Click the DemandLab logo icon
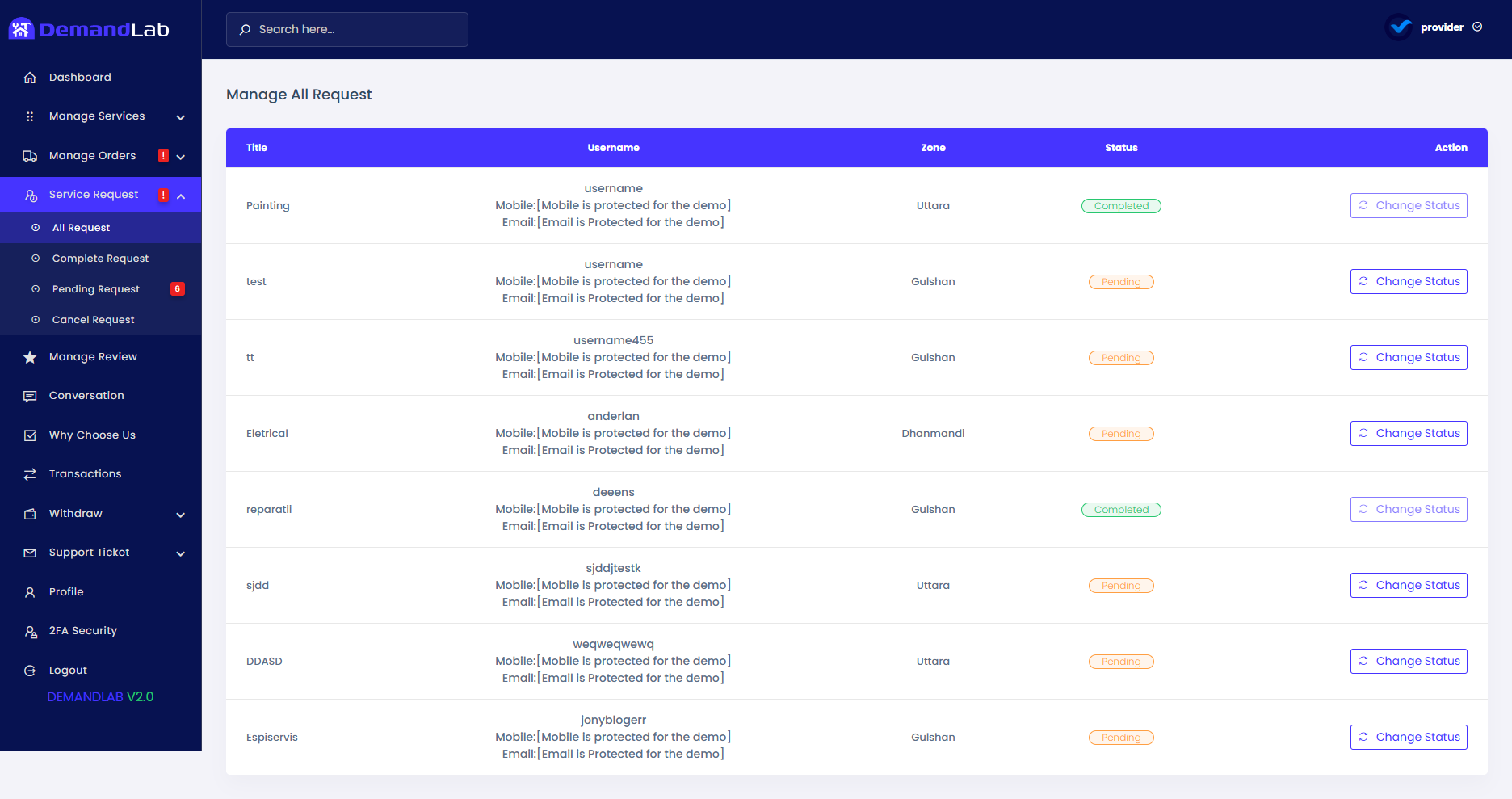 pyautogui.click(x=22, y=27)
